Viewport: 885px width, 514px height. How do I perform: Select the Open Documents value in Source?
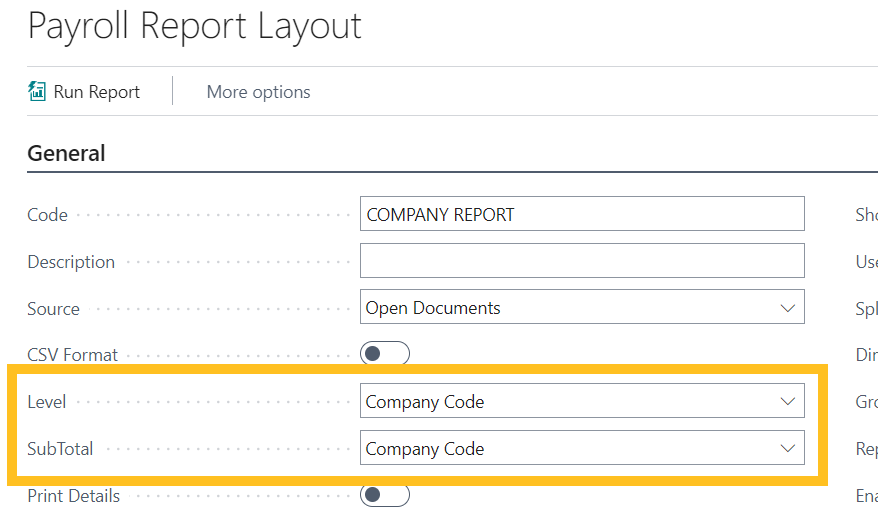[x=433, y=308]
